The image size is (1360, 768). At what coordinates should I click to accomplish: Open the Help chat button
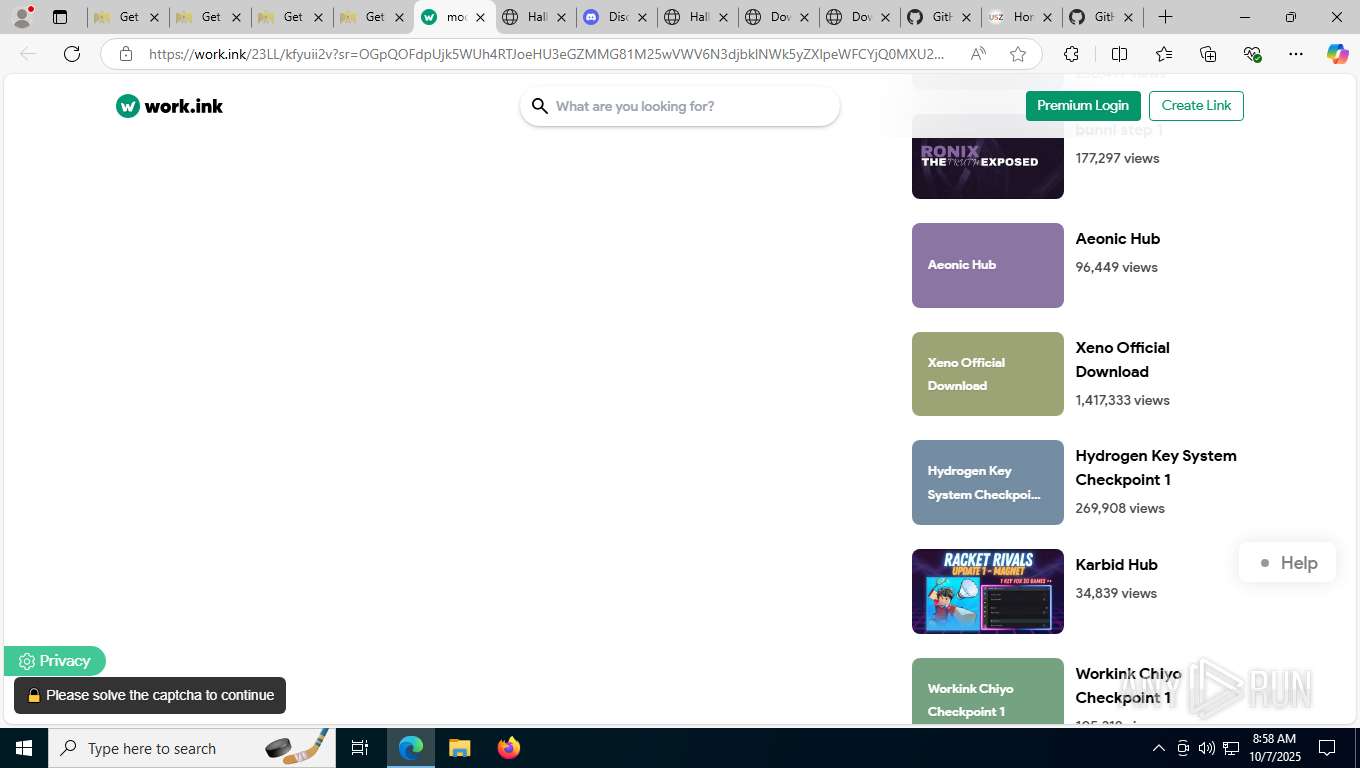click(x=1288, y=563)
